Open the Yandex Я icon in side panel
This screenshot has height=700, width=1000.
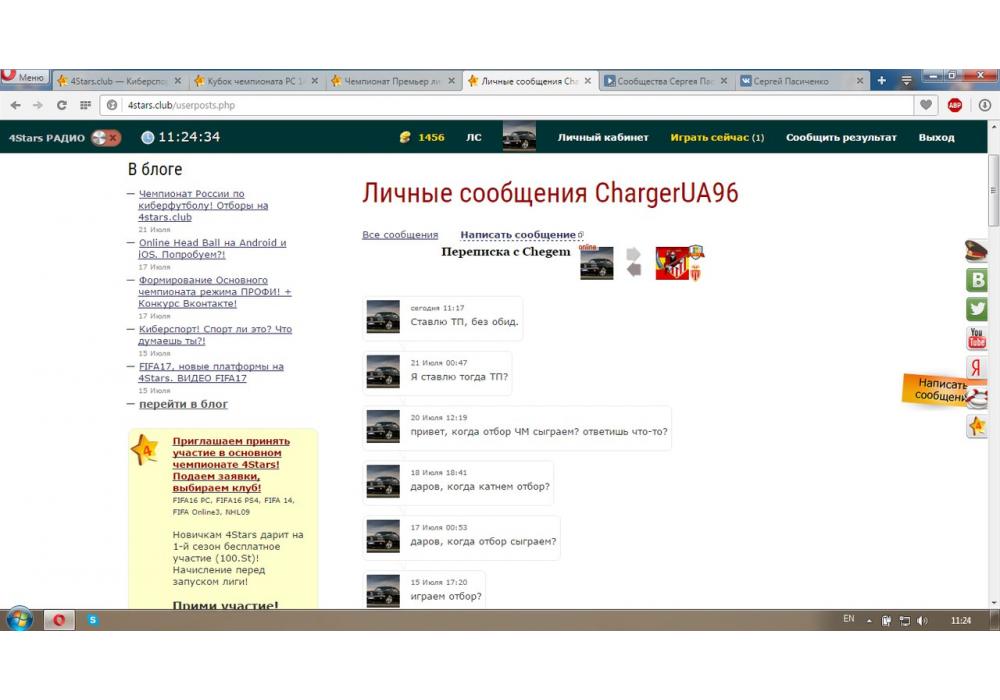[x=976, y=367]
